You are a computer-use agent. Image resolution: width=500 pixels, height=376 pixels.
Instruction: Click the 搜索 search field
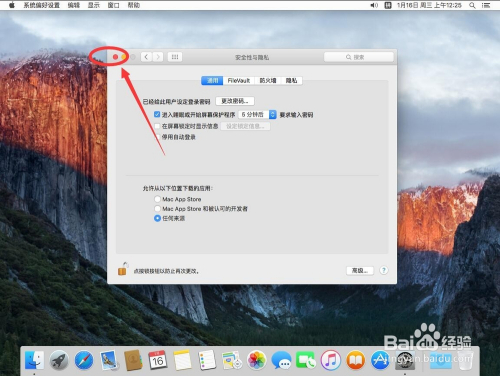[359, 57]
